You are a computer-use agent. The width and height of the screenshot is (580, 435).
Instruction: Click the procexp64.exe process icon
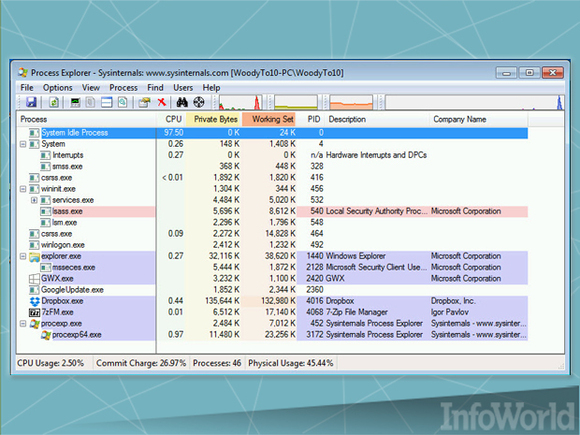coord(46,335)
